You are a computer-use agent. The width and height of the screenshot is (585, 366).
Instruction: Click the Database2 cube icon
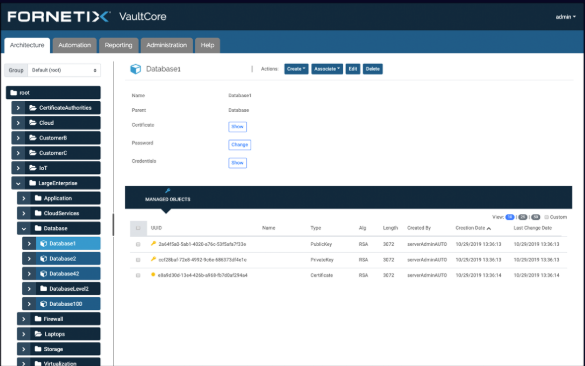click(43, 259)
